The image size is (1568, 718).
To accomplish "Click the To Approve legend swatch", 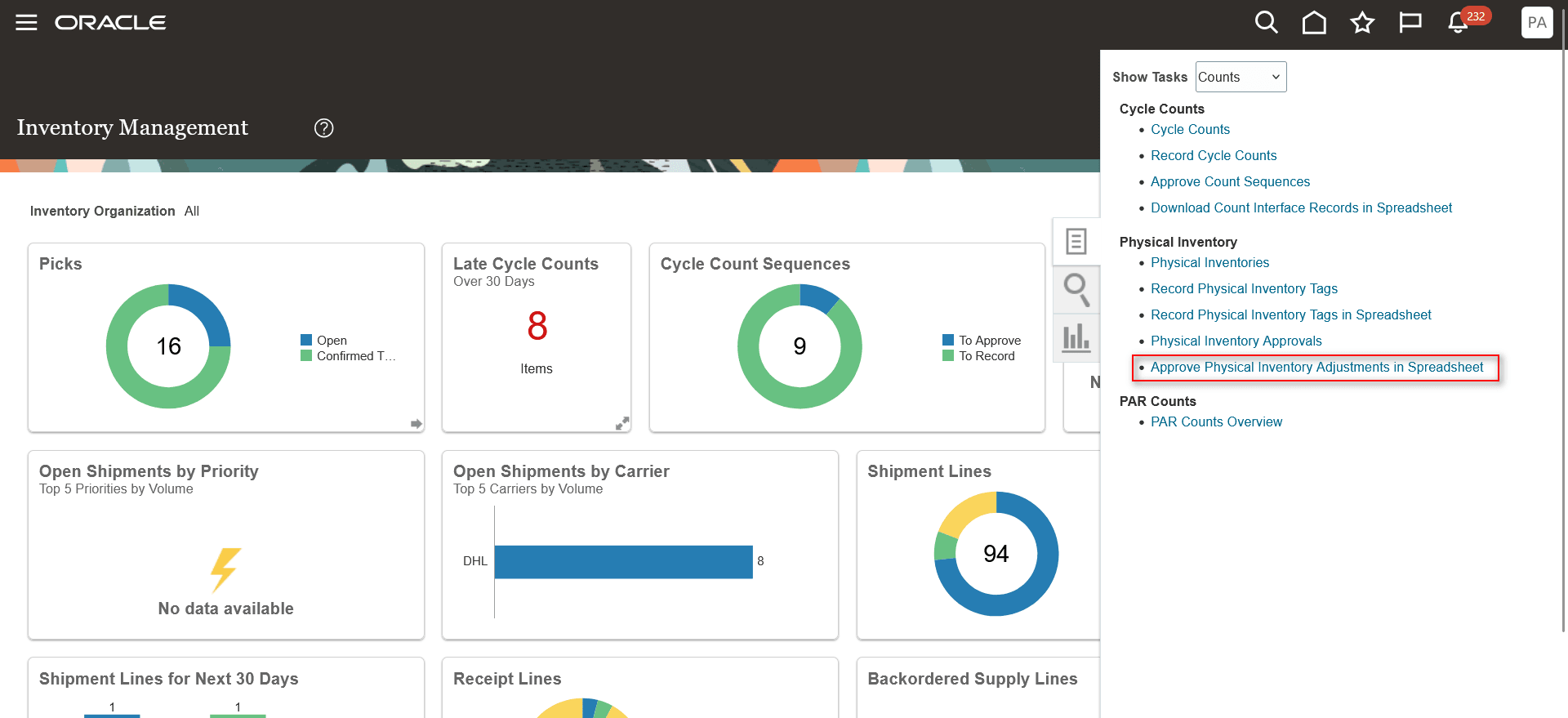I will point(948,340).
